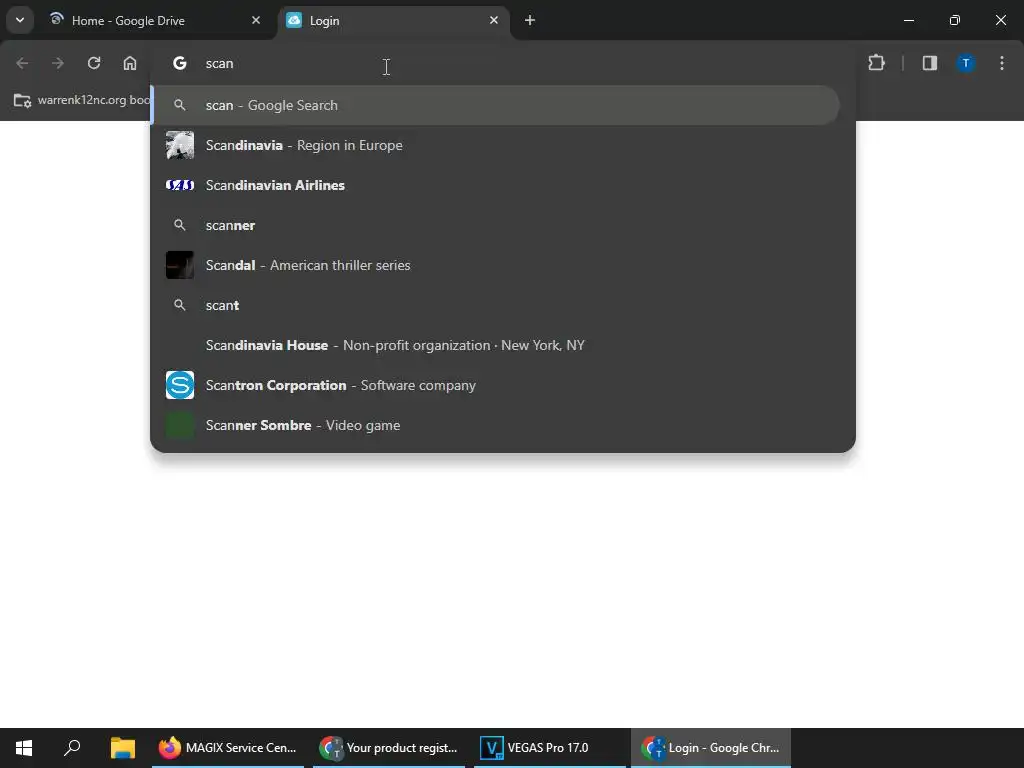Click the magnifier icon beside scanner
The width and height of the screenshot is (1024, 768).
click(x=180, y=225)
